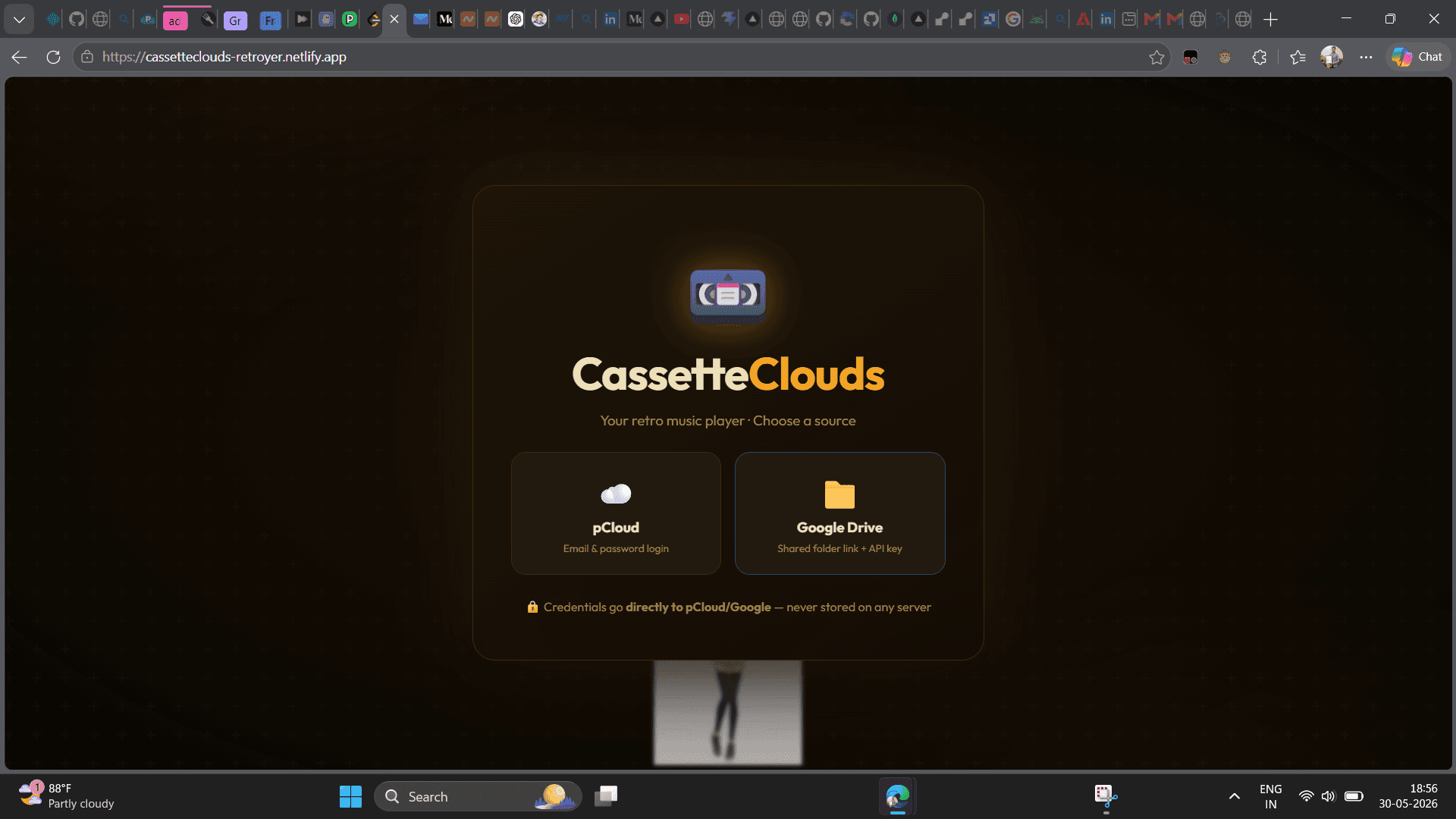The height and width of the screenshot is (819, 1456).
Task: Click the white cloud icon above pCloud
Action: click(x=616, y=494)
